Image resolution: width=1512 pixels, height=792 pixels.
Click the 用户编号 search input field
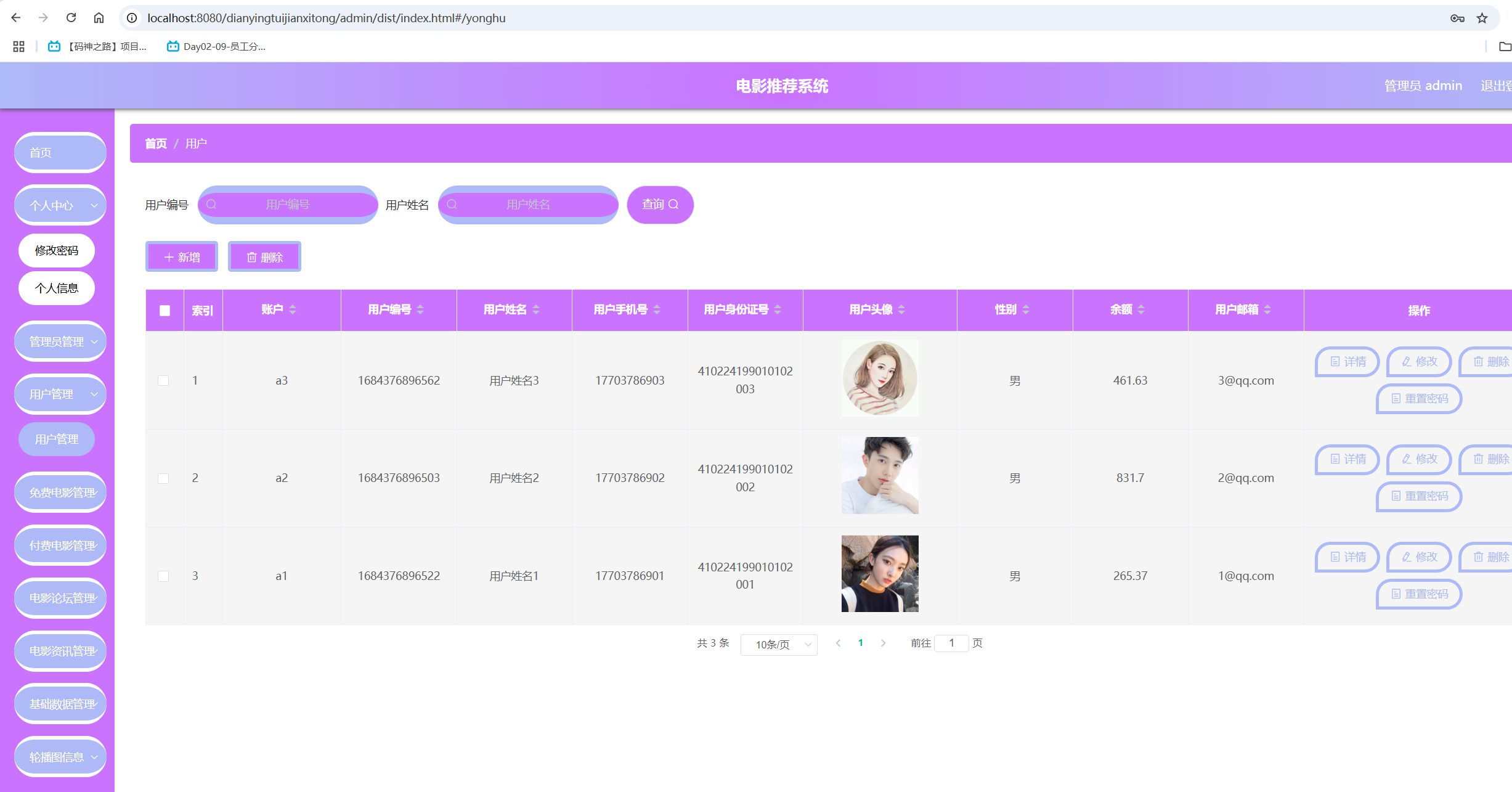pos(288,205)
